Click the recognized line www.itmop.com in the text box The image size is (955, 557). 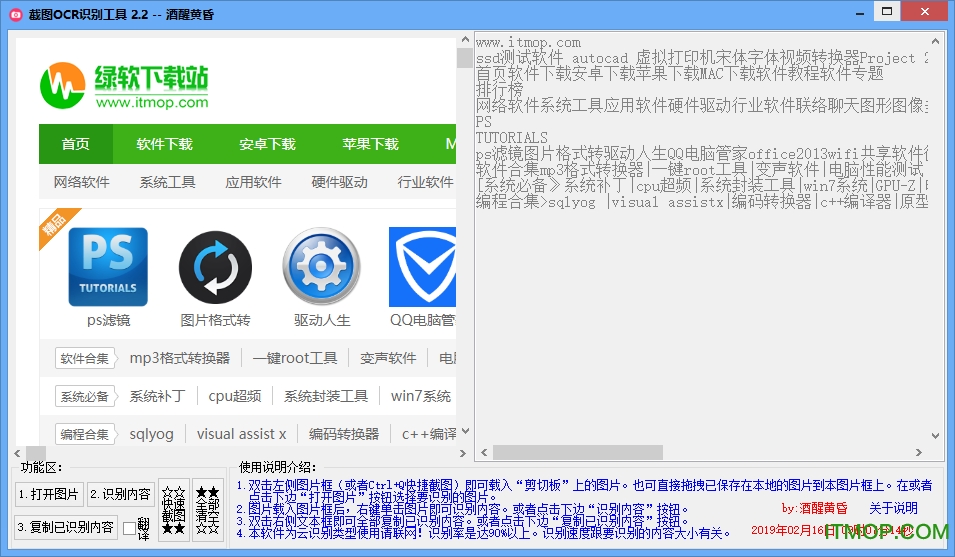(x=528, y=43)
